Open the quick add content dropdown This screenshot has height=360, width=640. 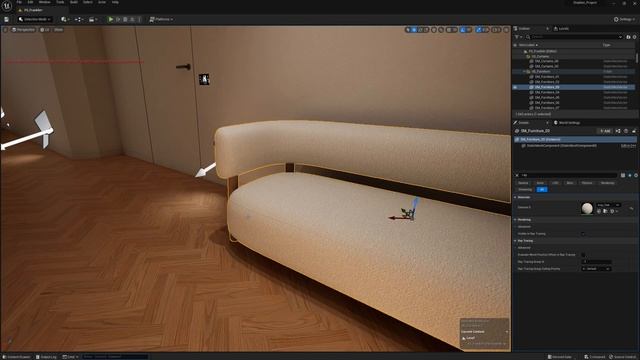tap(65, 19)
